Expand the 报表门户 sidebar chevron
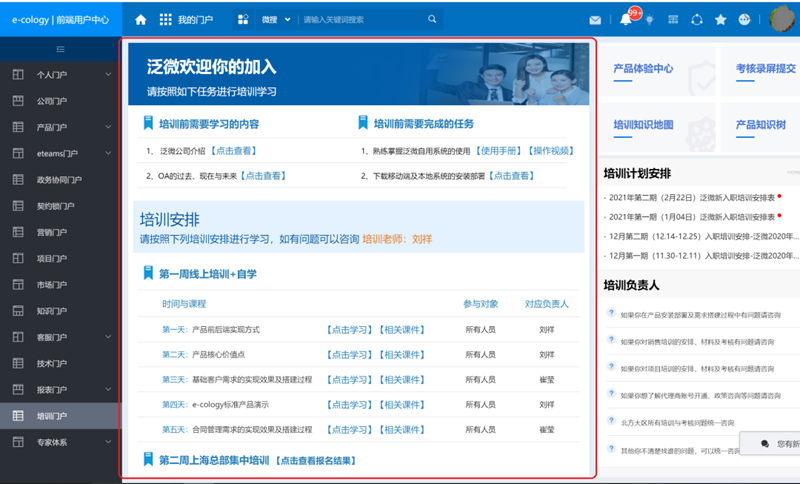The image size is (800, 484). 108,390
